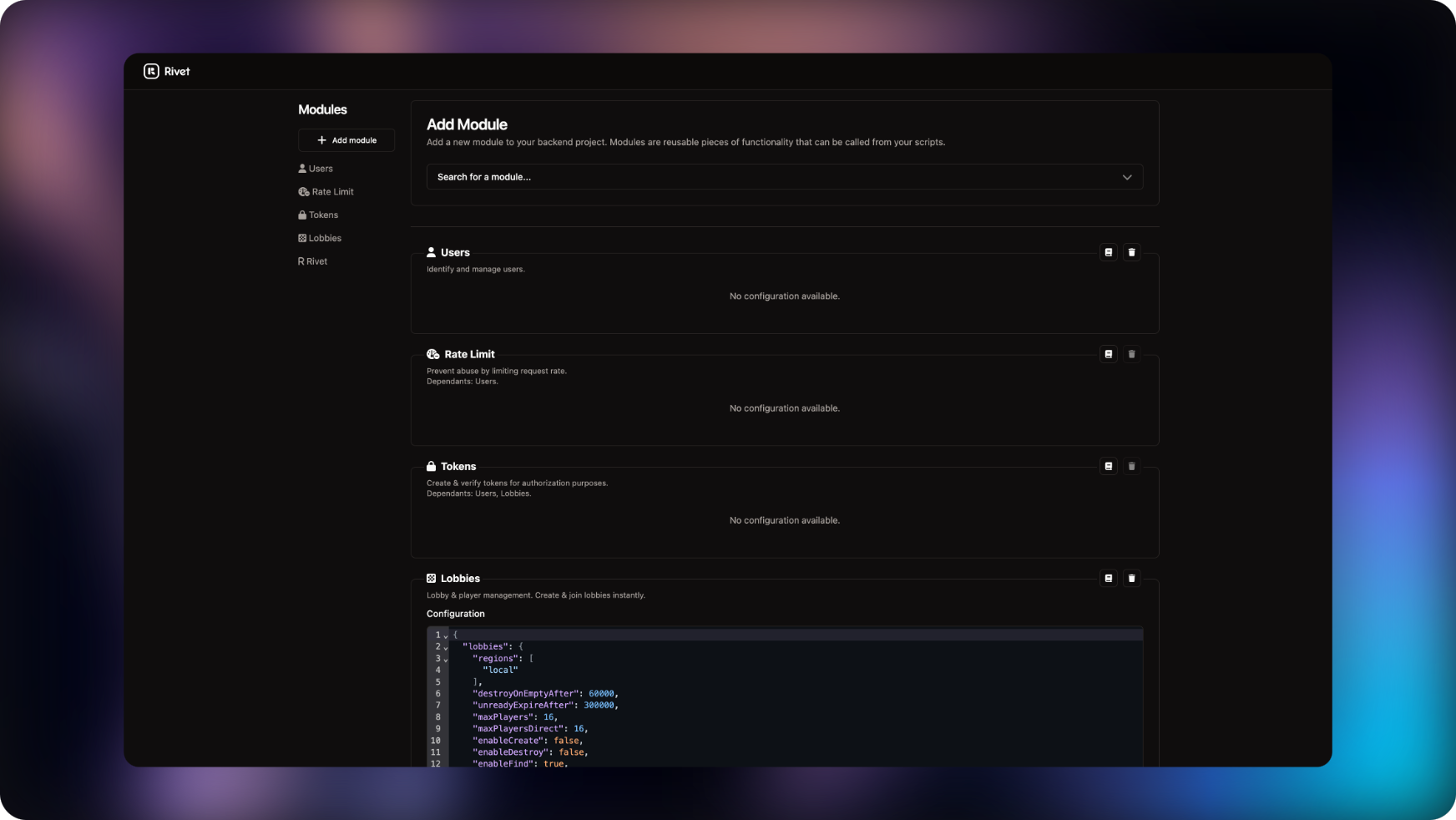The image size is (1456, 820).
Task: Open documentation book icon for Rate Limit
Action: (x=1108, y=354)
